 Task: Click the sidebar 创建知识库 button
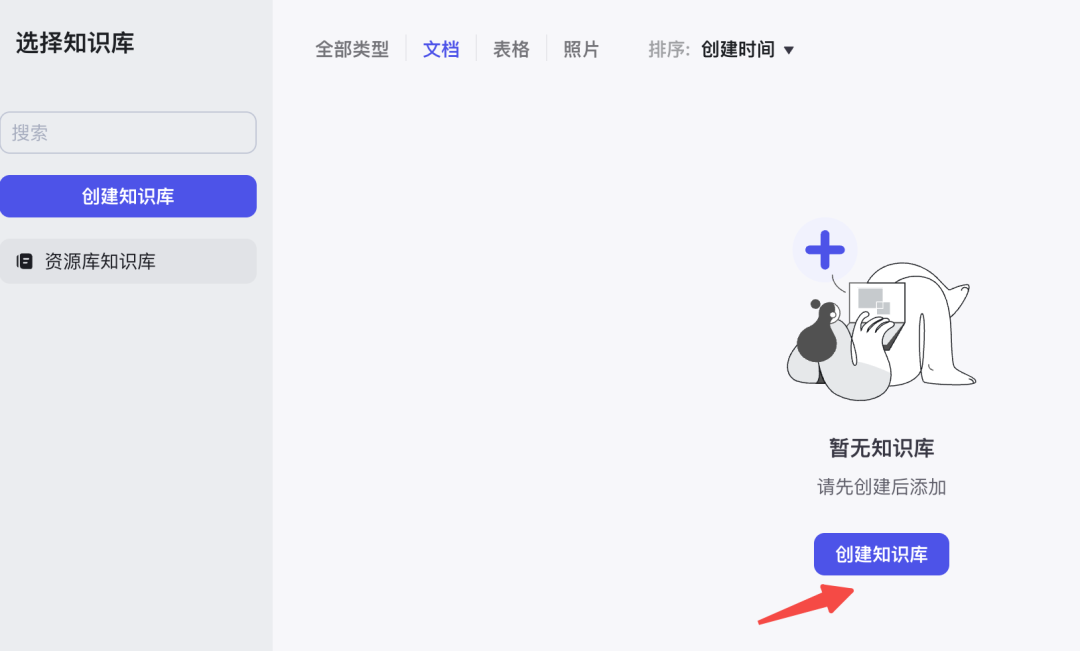[128, 196]
